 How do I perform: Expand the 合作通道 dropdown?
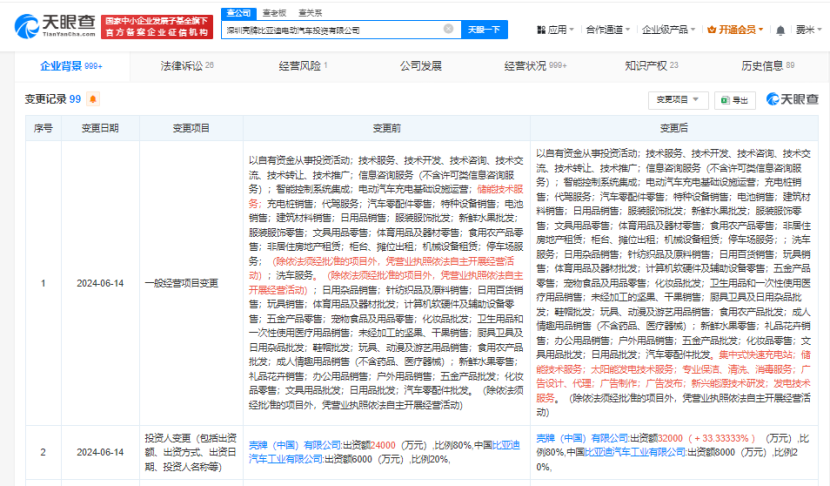point(608,30)
